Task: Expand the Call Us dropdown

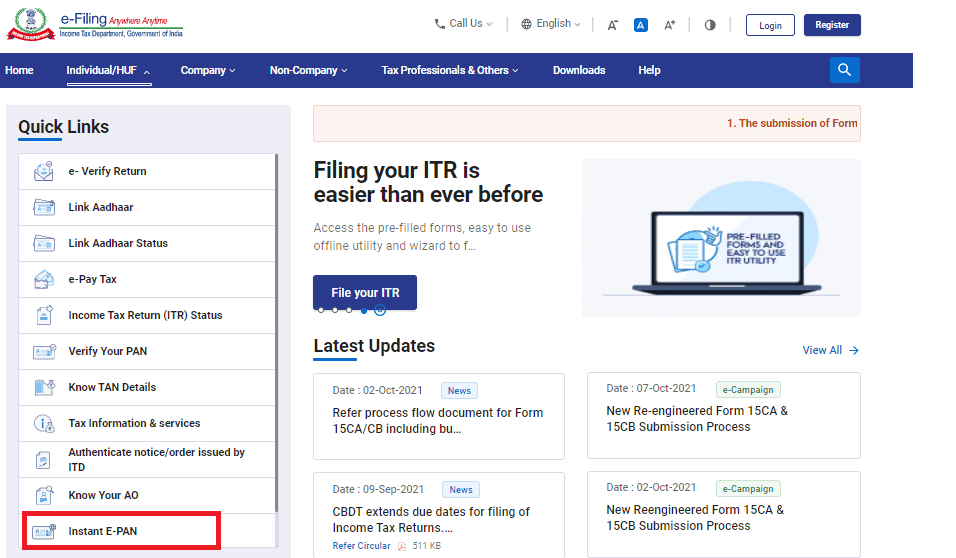Action: [464, 24]
